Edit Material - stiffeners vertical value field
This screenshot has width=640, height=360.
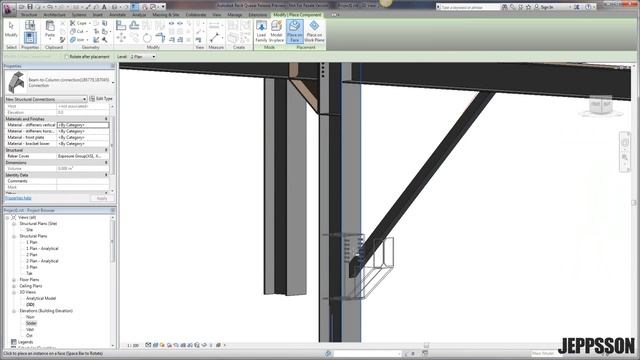83,125
